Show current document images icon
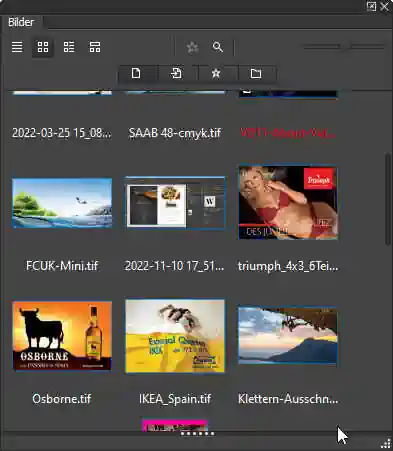The image size is (393, 451). click(x=136, y=73)
